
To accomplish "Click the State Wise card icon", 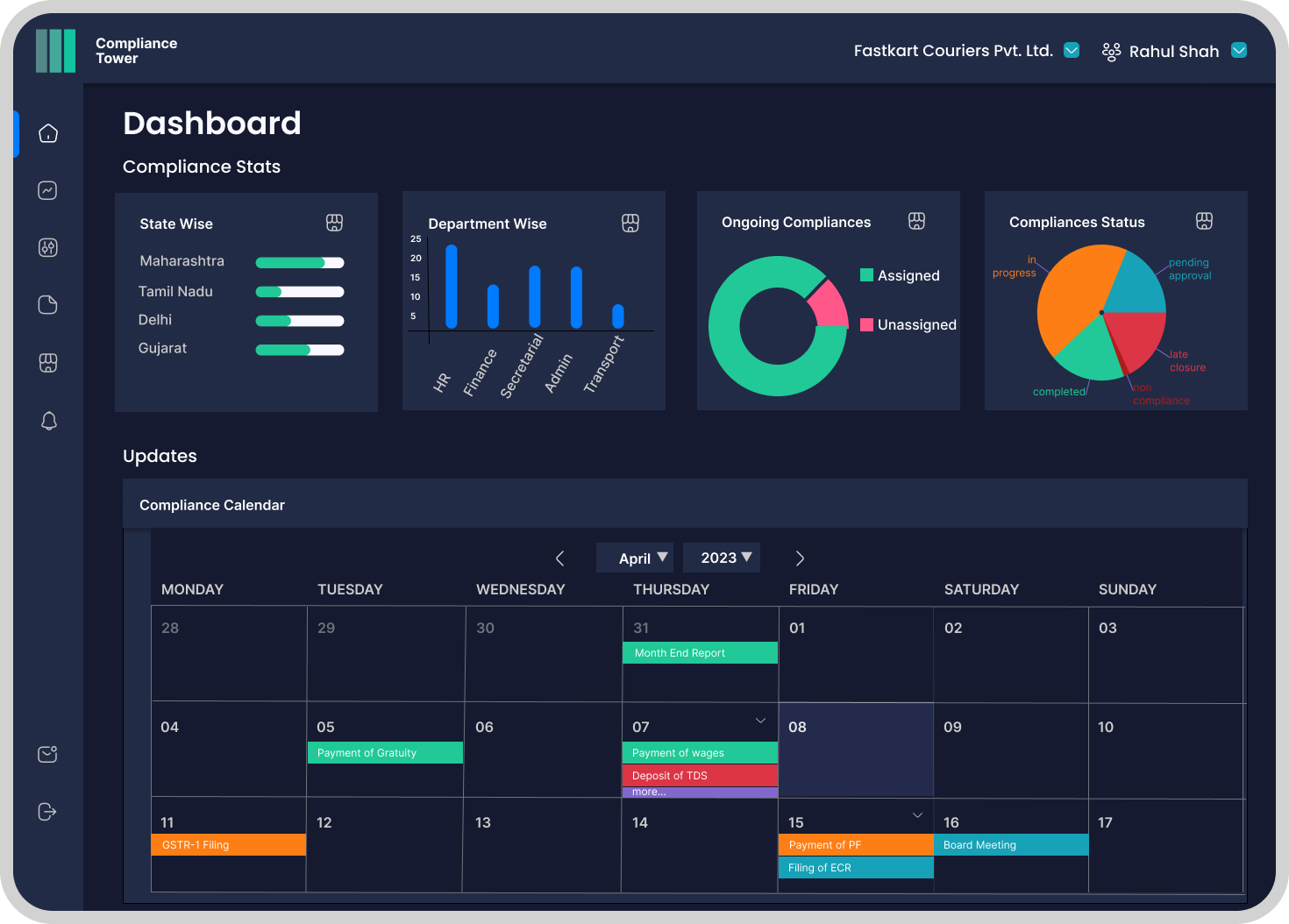I will 334,223.
